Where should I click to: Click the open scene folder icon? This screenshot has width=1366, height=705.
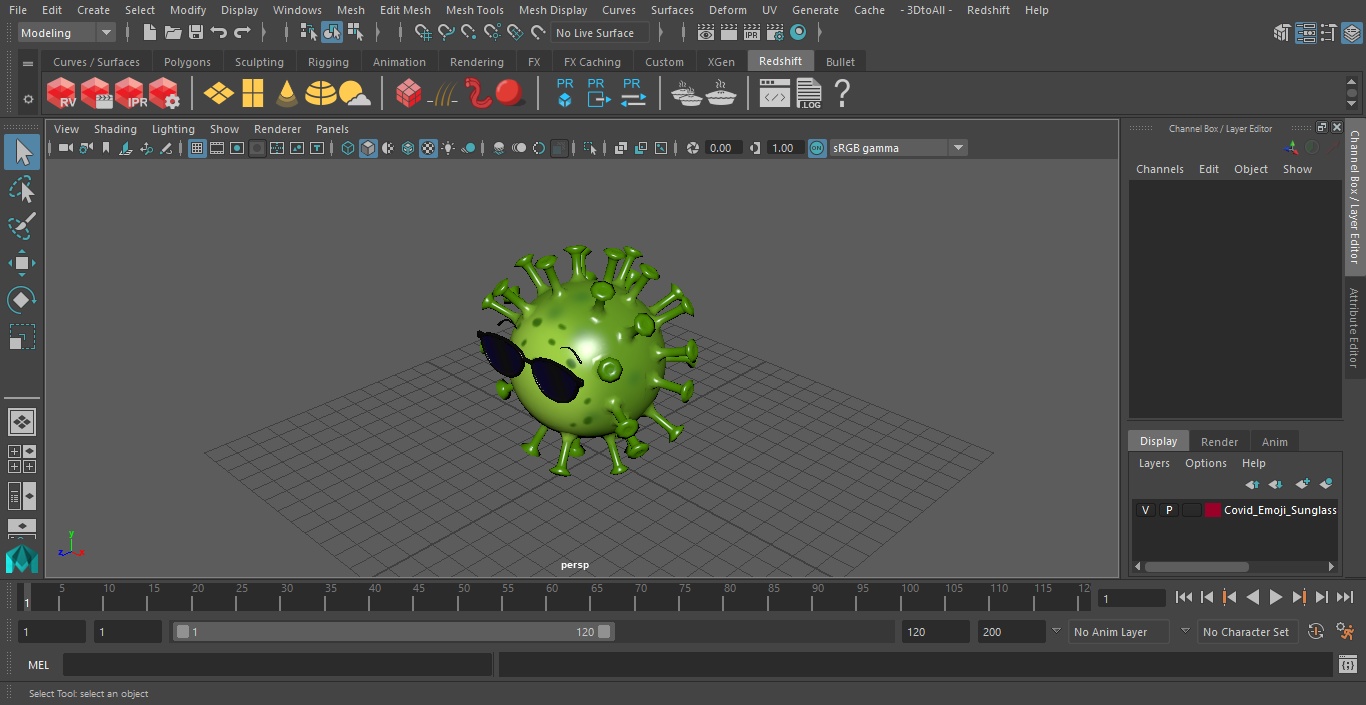pyautogui.click(x=172, y=33)
